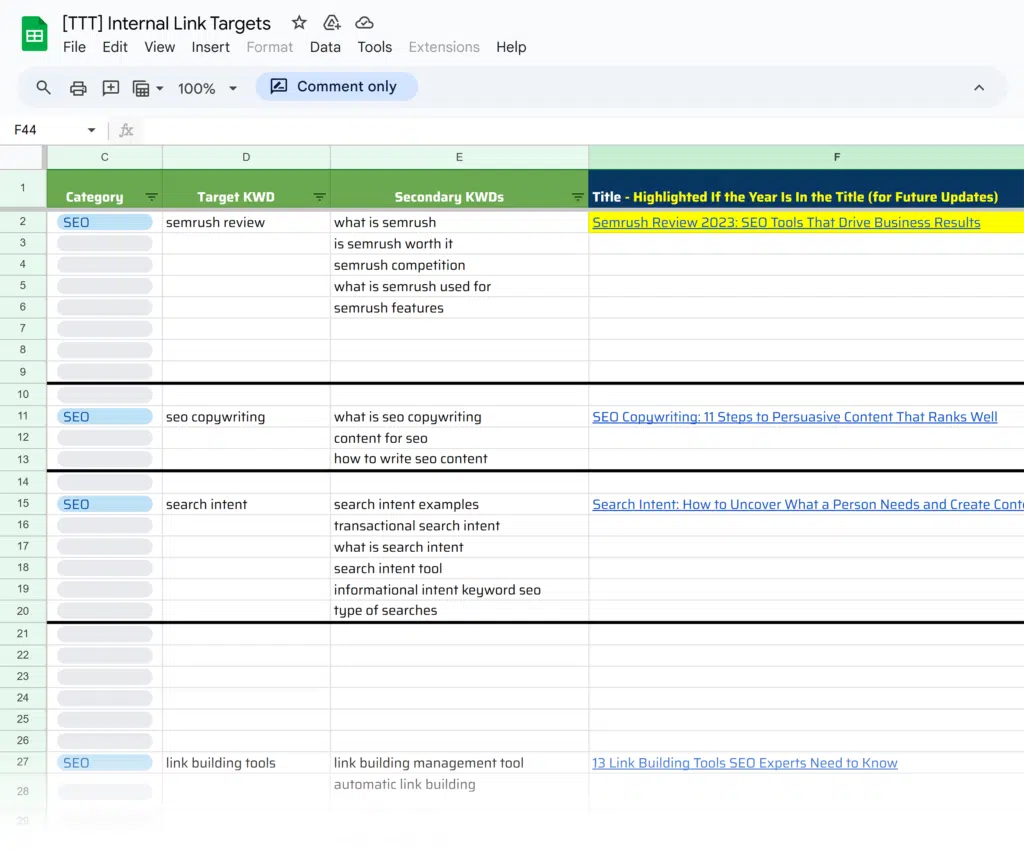Click the print icon in the toolbar
Viewport: 1024px width, 851px height.
[x=78, y=88]
